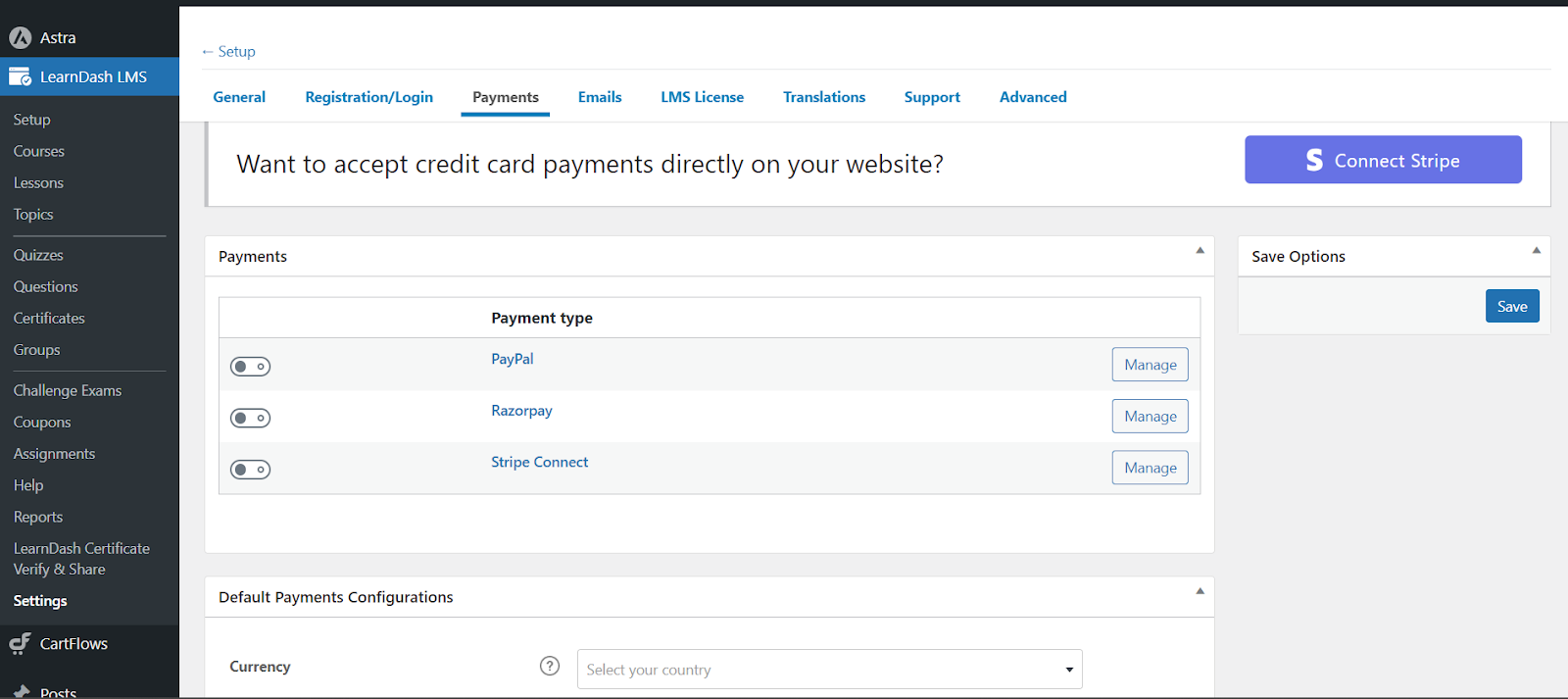Open LearnDash Certificate Verify & Share
1568x699 pixels.
[81, 559]
